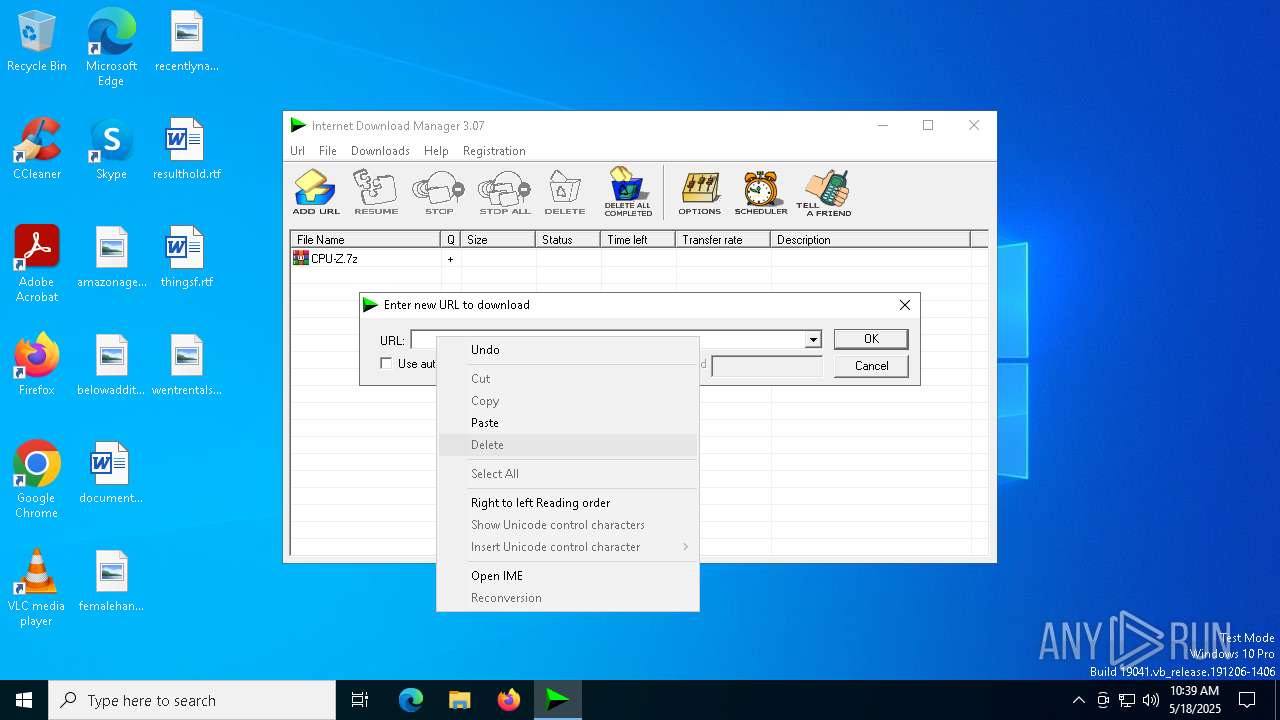Sort by the Size column header
Screen dimensions: 1280x720
click(499, 240)
